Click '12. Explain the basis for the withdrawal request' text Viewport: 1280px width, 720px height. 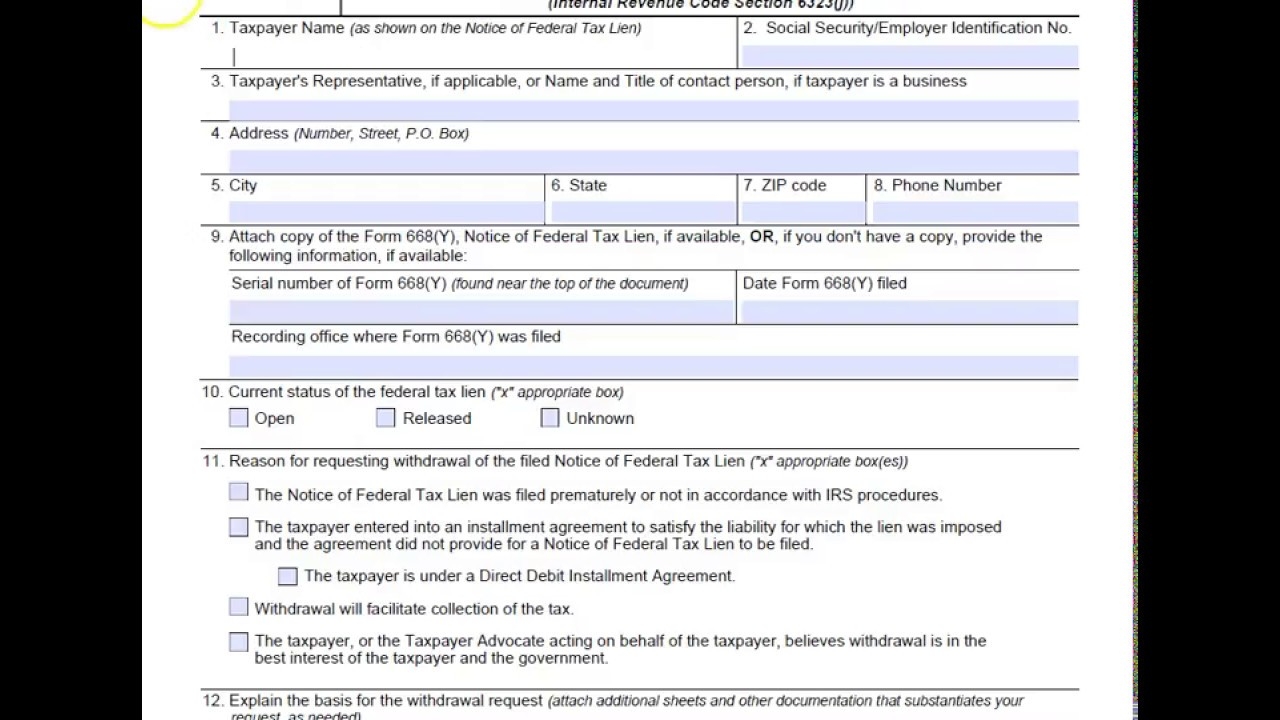[373, 701]
